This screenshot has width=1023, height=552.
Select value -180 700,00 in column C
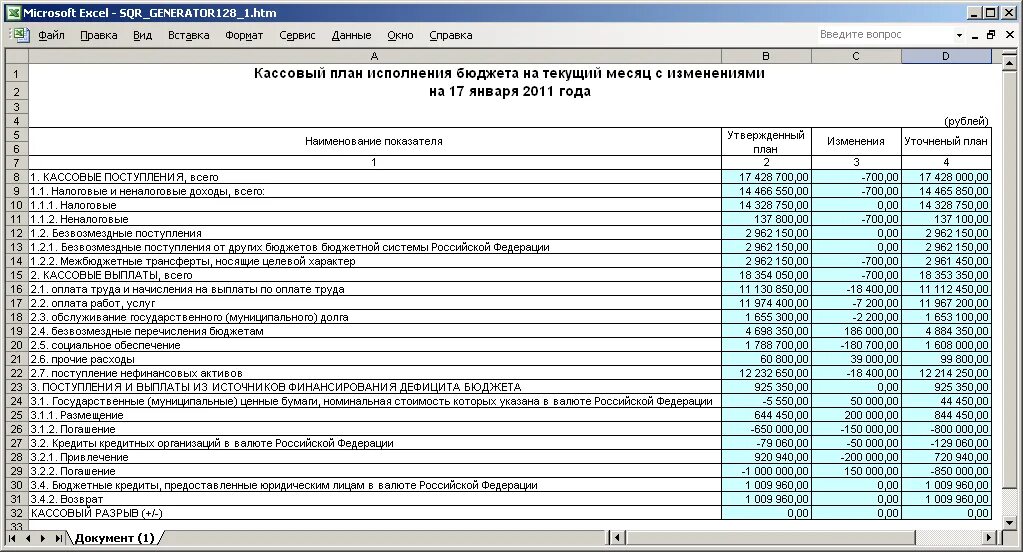click(x=856, y=345)
